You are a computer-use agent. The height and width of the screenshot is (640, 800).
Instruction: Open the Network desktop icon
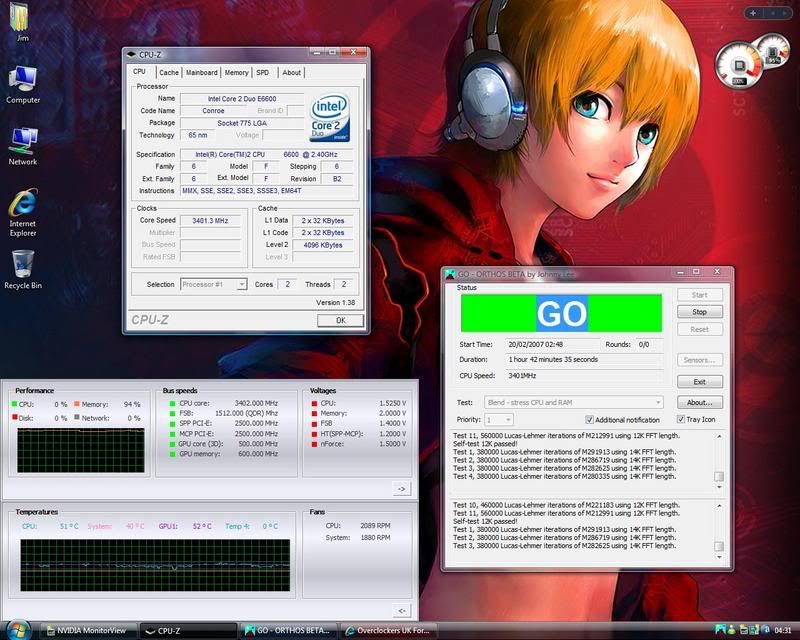click(x=22, y=146)
